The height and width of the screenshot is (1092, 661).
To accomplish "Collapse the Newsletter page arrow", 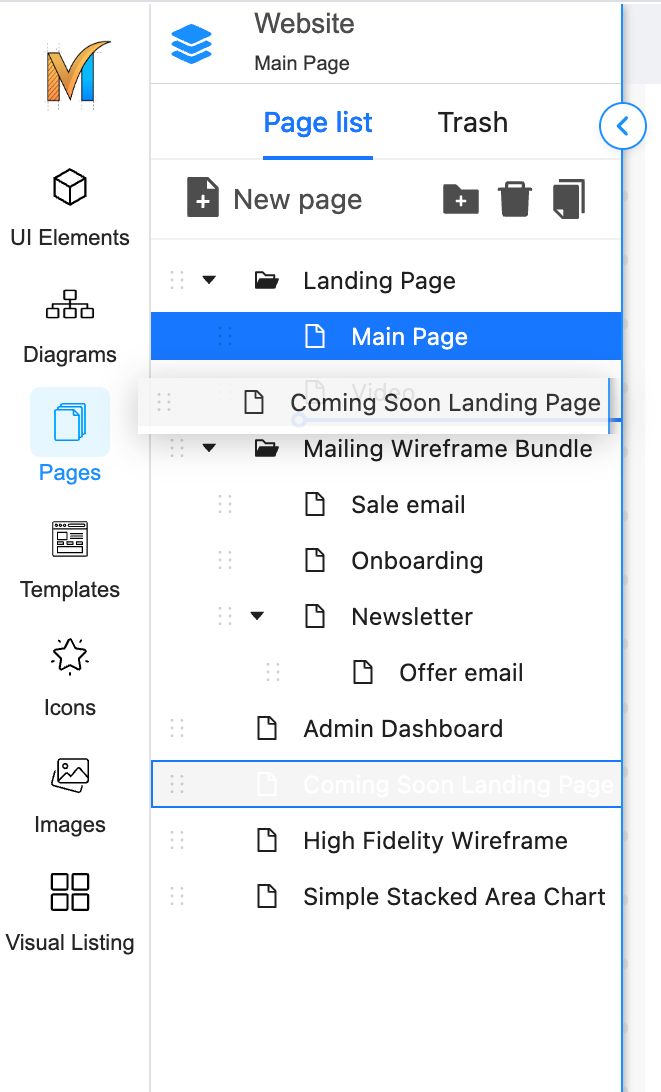I will [x=257, y=616].
